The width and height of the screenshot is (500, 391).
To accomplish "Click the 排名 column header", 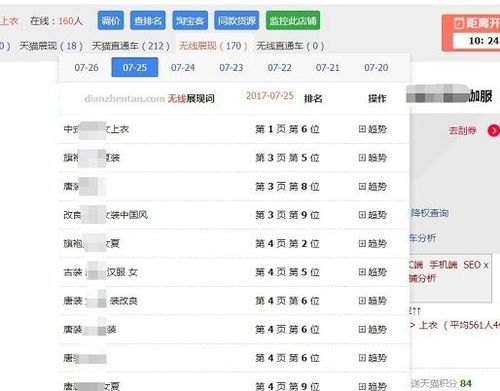I will [313, 98].
